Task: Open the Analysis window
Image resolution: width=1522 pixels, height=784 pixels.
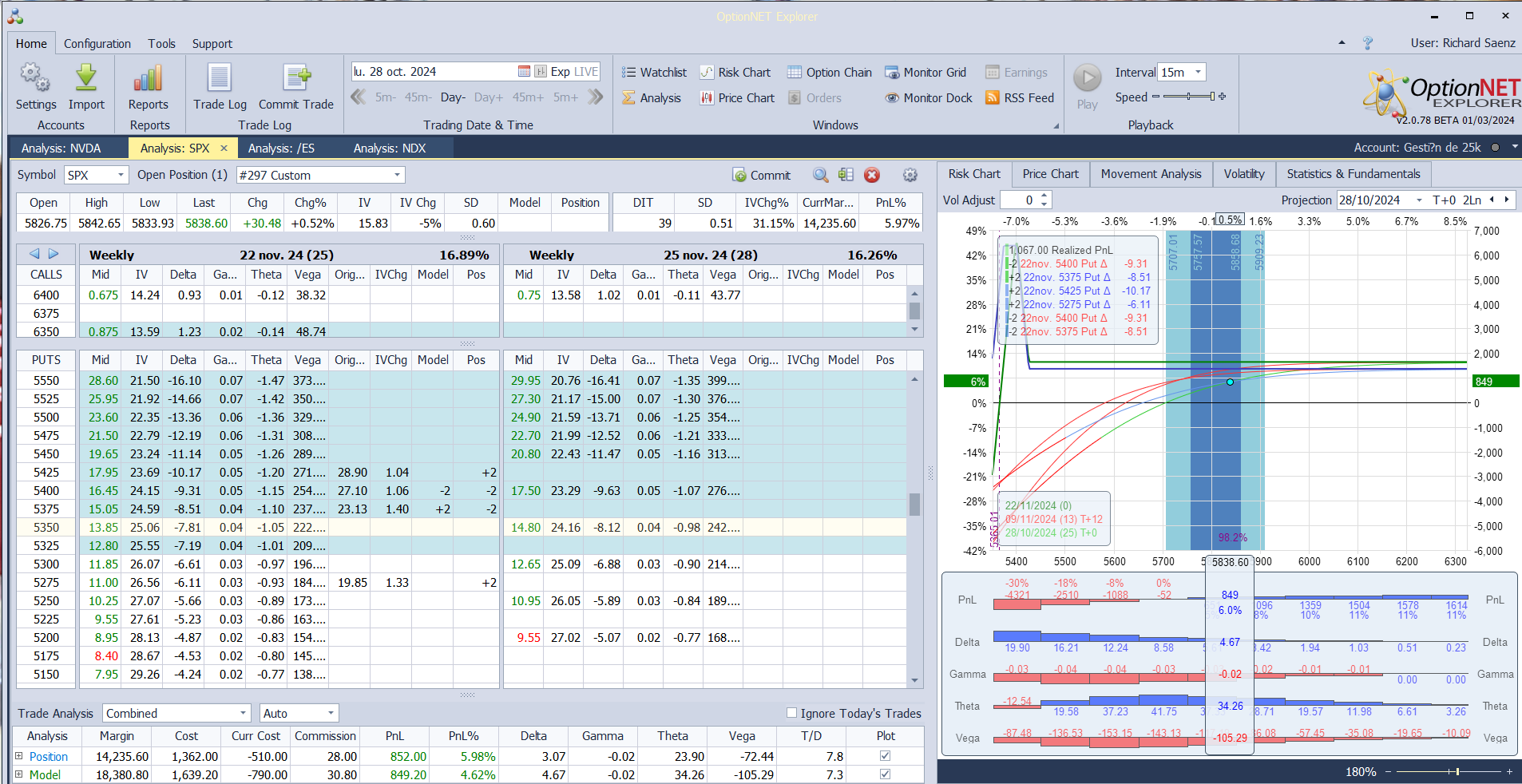Action: 652,98
